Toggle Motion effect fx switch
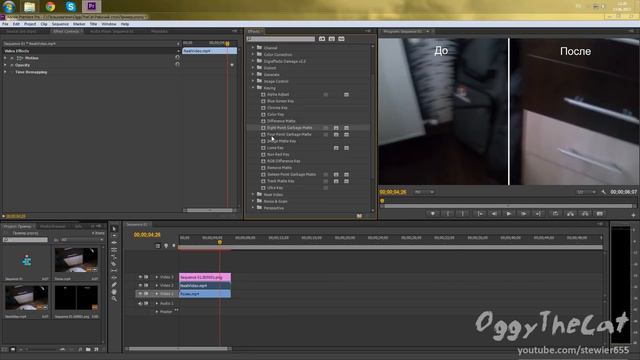The width and height of the screenshot is (640, 360). tap(12, 58)
